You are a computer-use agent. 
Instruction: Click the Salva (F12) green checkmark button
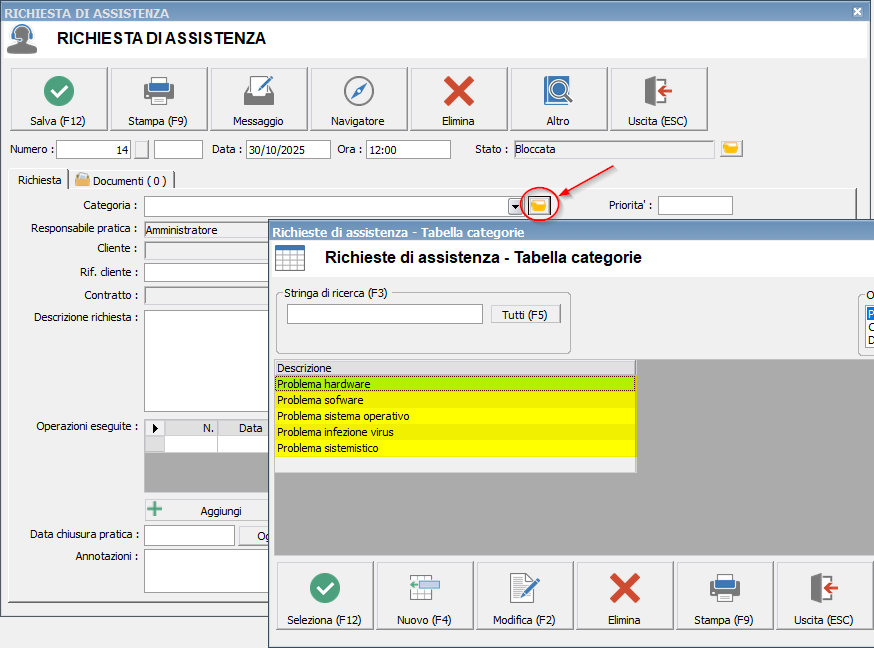[x=59, y=99]
